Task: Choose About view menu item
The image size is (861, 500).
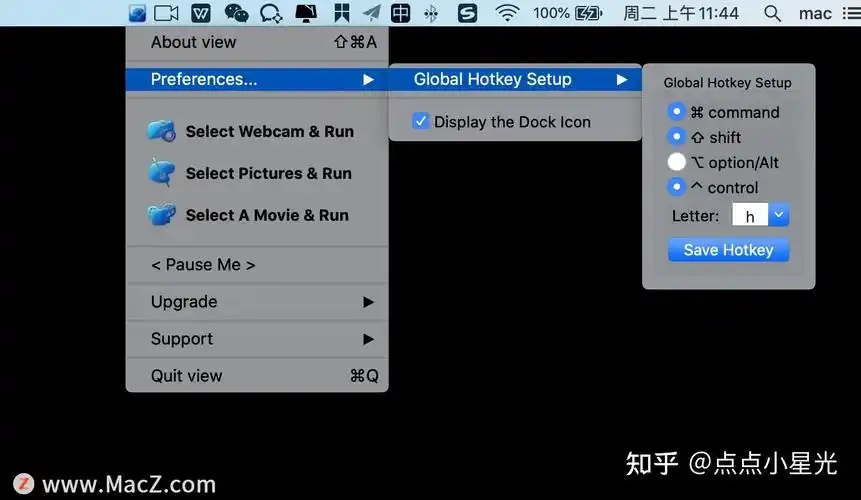Action: pyautogui.click(x=257, y=42)
